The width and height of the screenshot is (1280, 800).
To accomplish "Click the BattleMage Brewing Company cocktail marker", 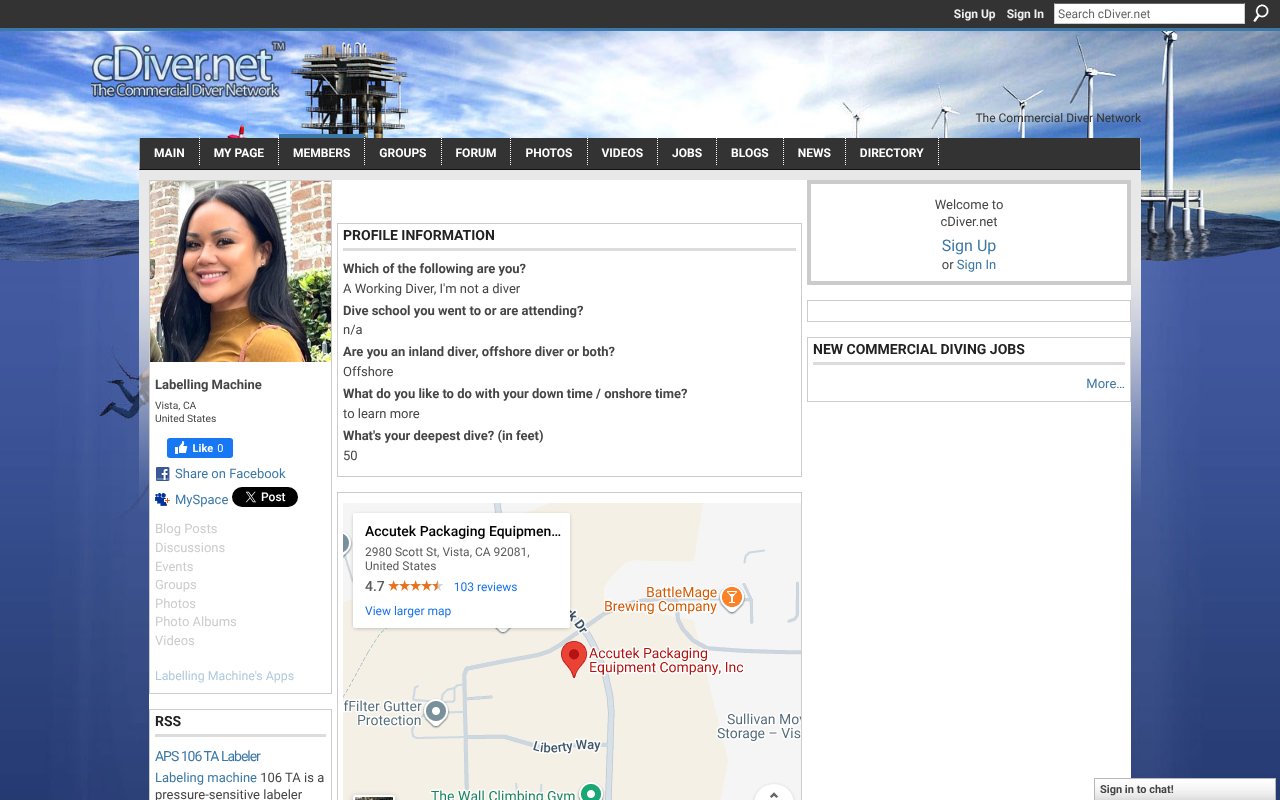I will (x=731, y=598).
